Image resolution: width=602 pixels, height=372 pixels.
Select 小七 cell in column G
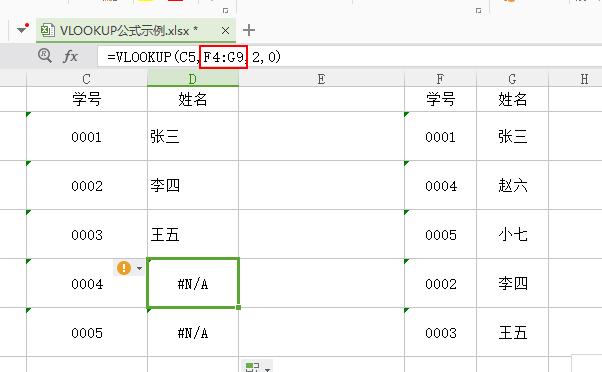pos(513,234)
